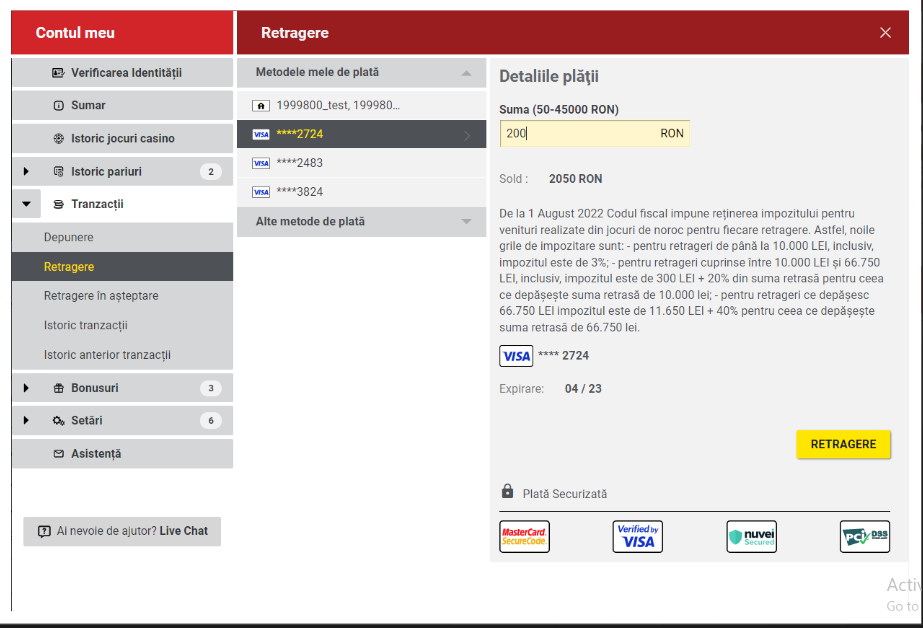Expand the Setări section
Image resolution: width=923 pixels, height=628 pixels.
(x=27, y=421)
